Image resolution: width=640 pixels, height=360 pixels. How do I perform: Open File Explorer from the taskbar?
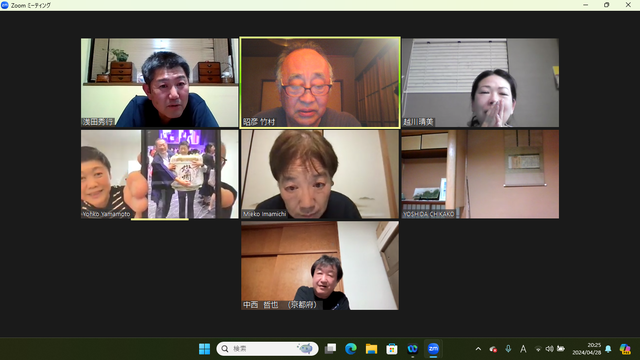click(371, 349)
